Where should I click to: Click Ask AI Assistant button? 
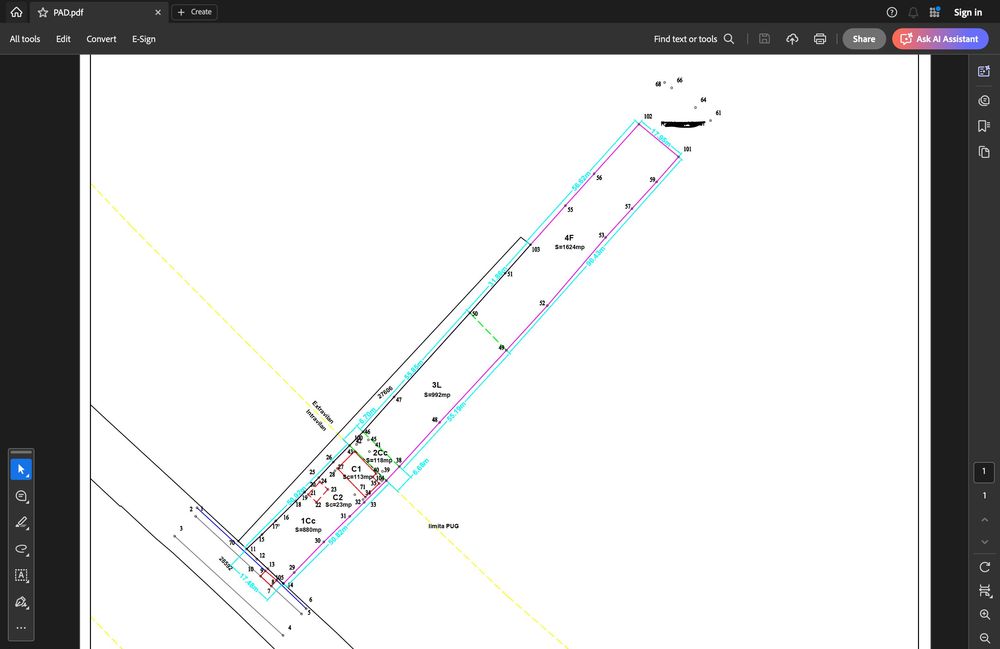pyautogui.click(x=940, y=39)
